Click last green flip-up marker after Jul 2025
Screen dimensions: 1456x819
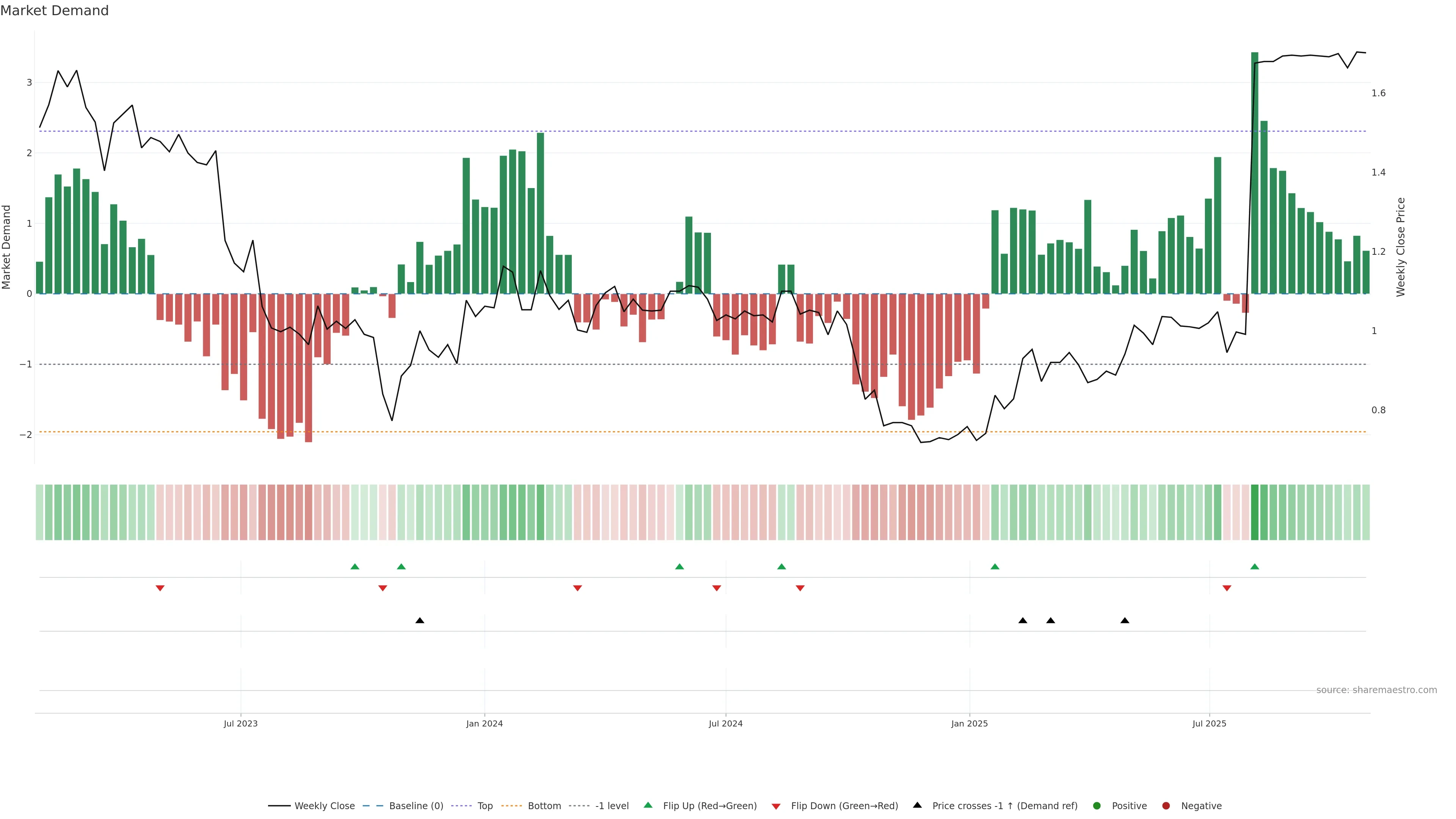pos(1255,567)
